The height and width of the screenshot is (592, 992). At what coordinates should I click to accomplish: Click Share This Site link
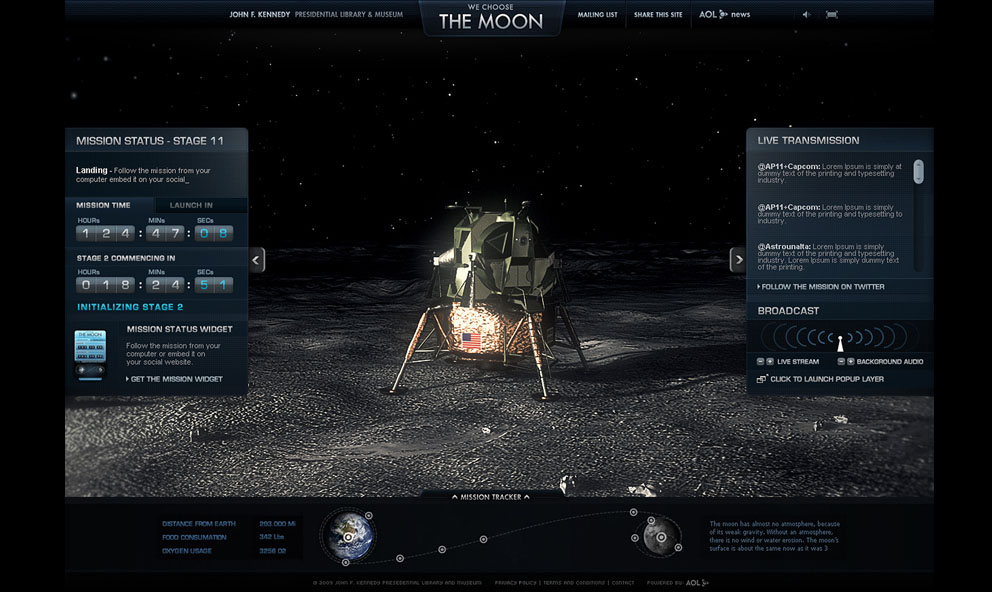click(x=658, y=15)
